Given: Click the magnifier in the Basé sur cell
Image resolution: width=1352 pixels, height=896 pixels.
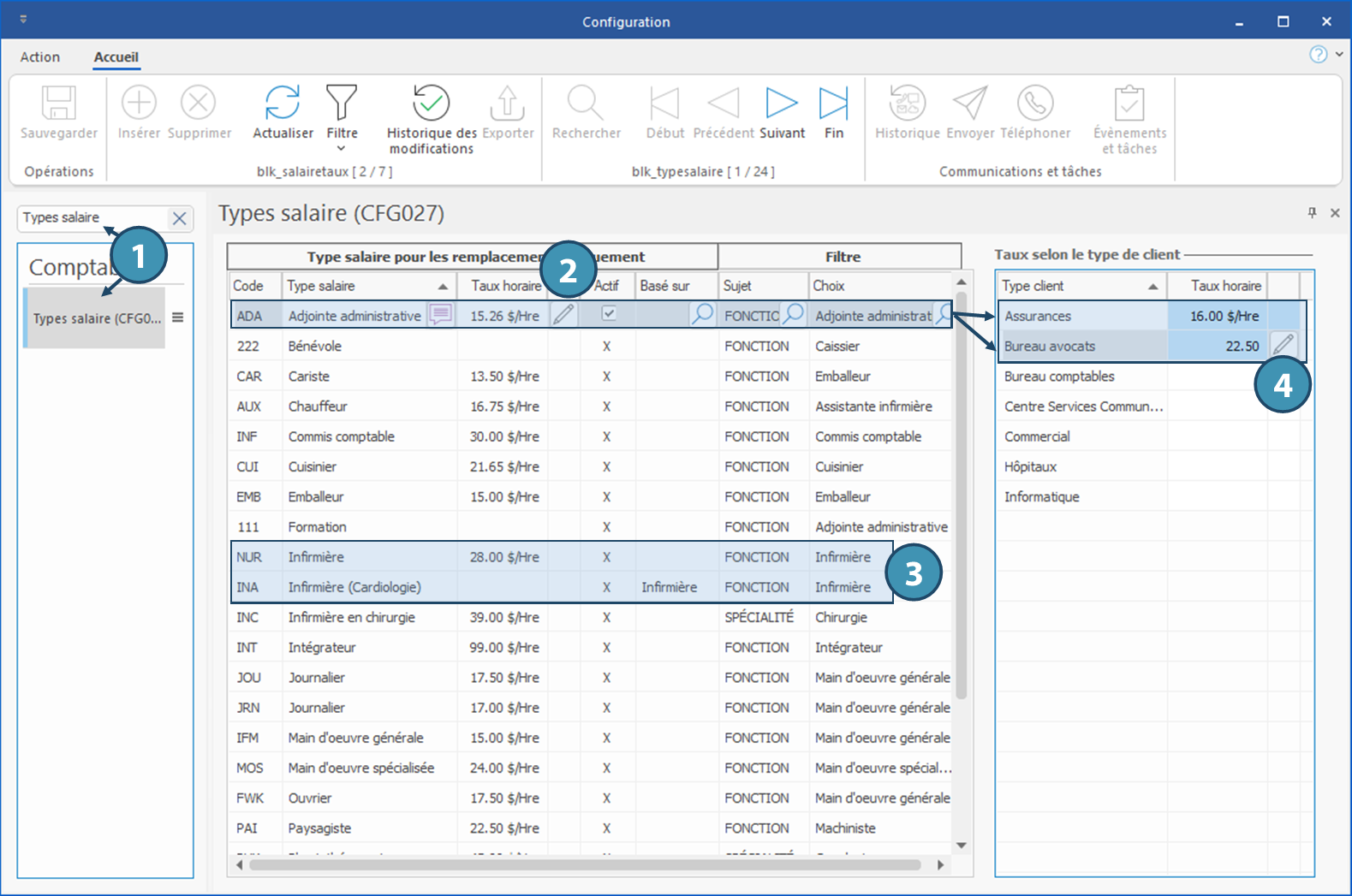Looking at the screenshot, I should pos(701,314).
